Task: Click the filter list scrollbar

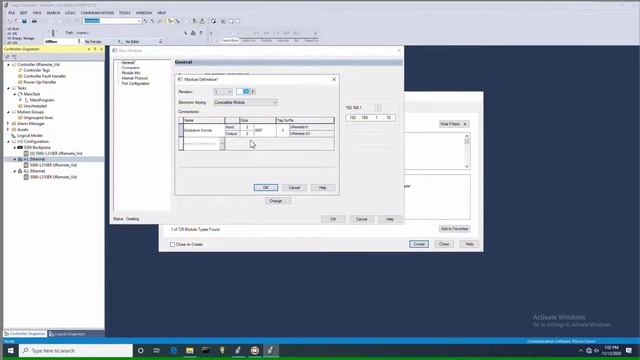Action: pos(467,151)
